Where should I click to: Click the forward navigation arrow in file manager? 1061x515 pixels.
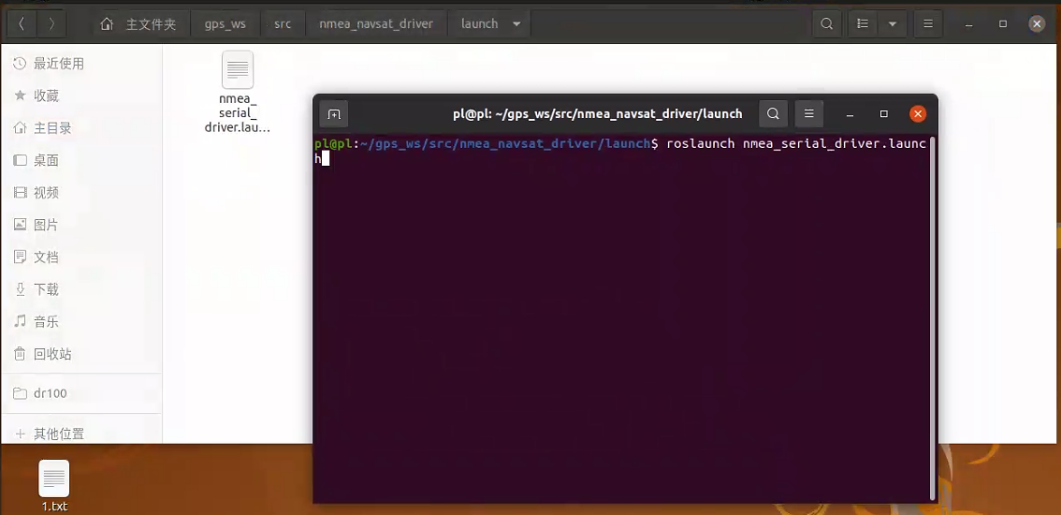tap(52, 24)
